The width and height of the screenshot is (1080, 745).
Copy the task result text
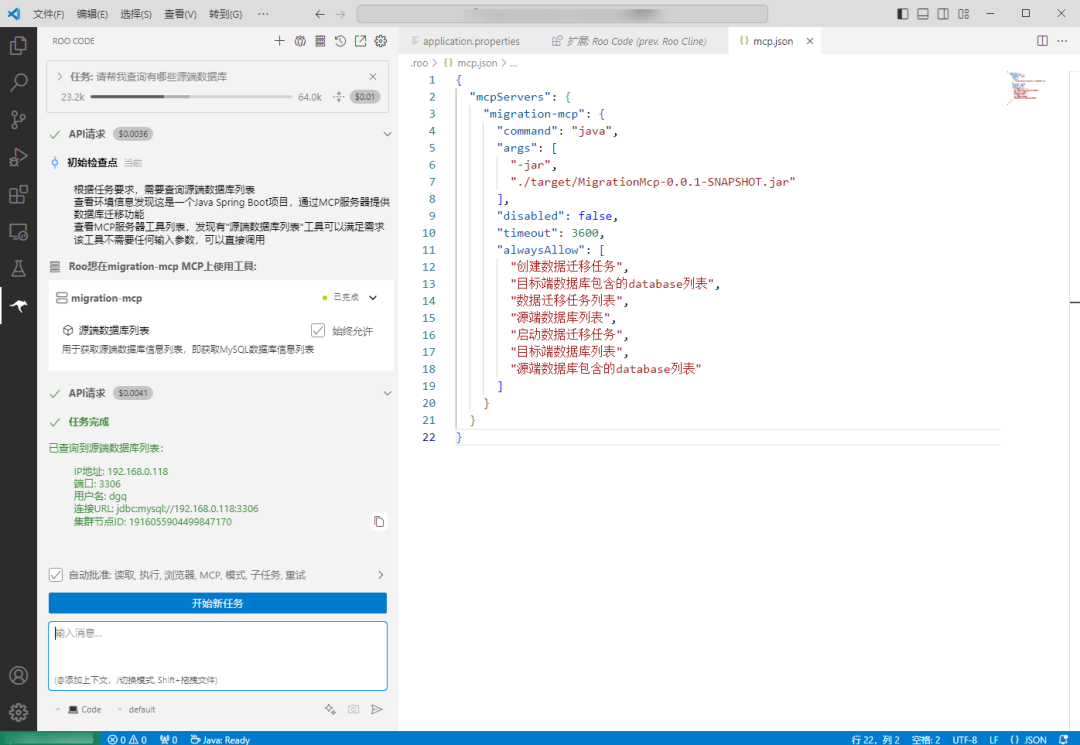click(379, 521)
